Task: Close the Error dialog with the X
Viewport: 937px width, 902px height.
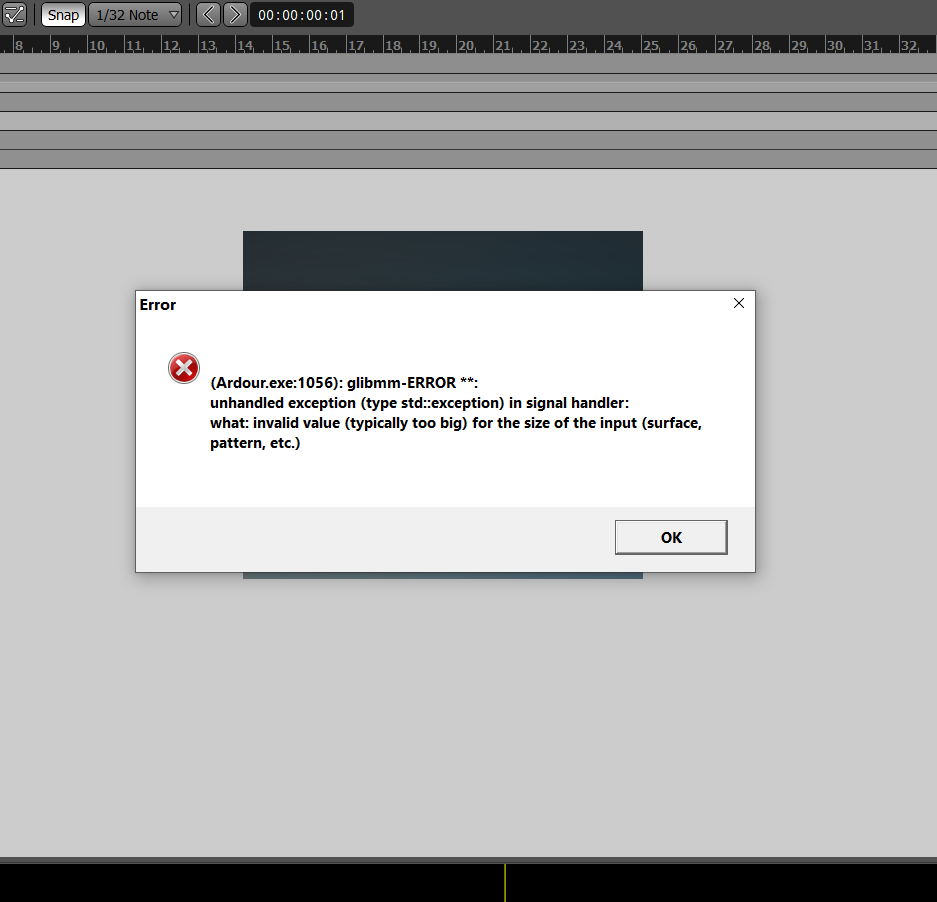Action: (739, 304)
